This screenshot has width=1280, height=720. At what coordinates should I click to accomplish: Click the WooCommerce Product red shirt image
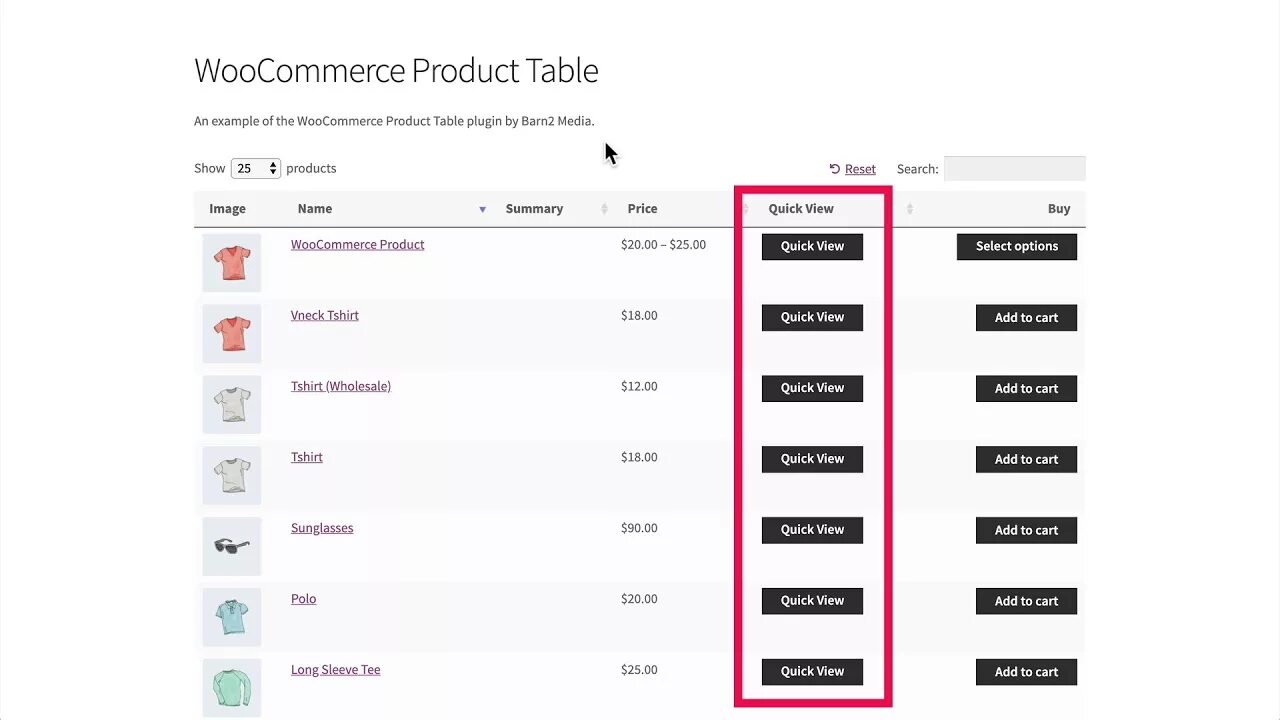coord(232,263)
